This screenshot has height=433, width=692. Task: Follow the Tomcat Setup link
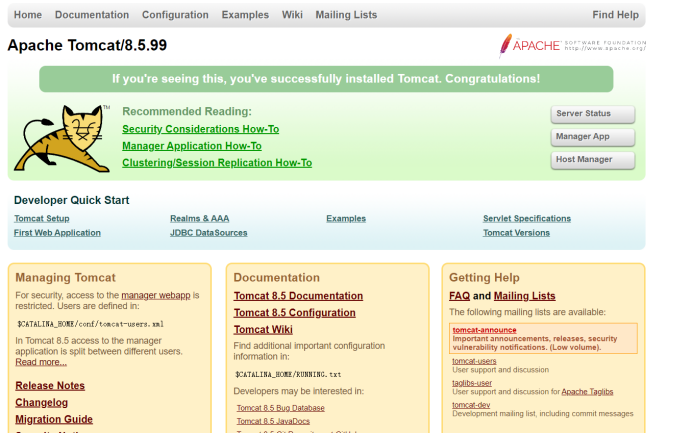41,218
